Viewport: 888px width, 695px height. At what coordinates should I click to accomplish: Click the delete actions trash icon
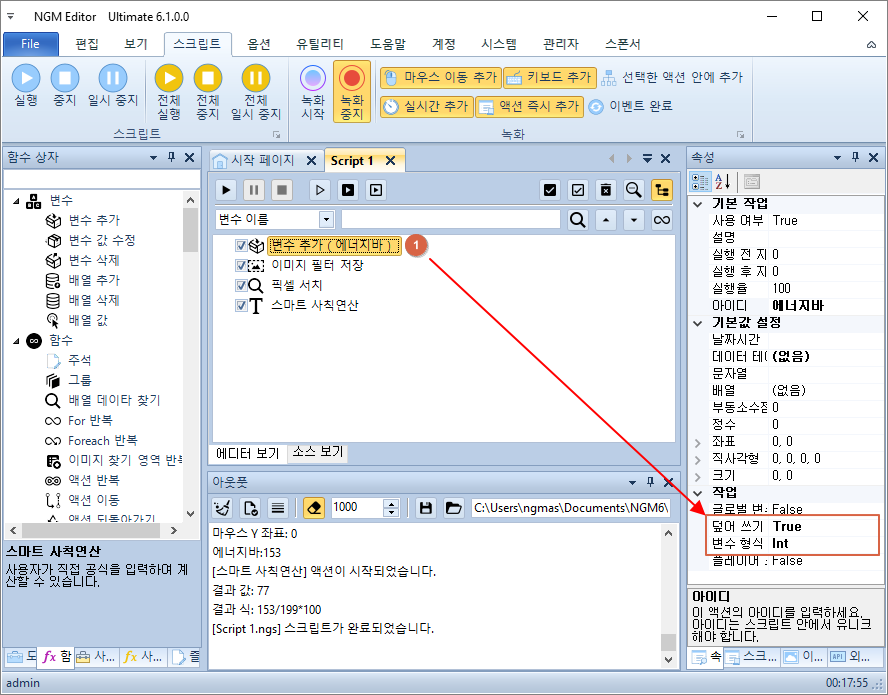605,190
